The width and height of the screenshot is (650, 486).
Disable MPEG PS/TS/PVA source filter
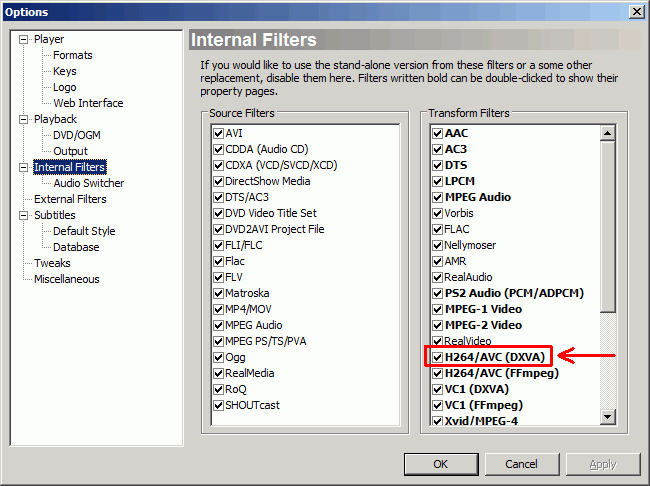click(x=218, y=342)
